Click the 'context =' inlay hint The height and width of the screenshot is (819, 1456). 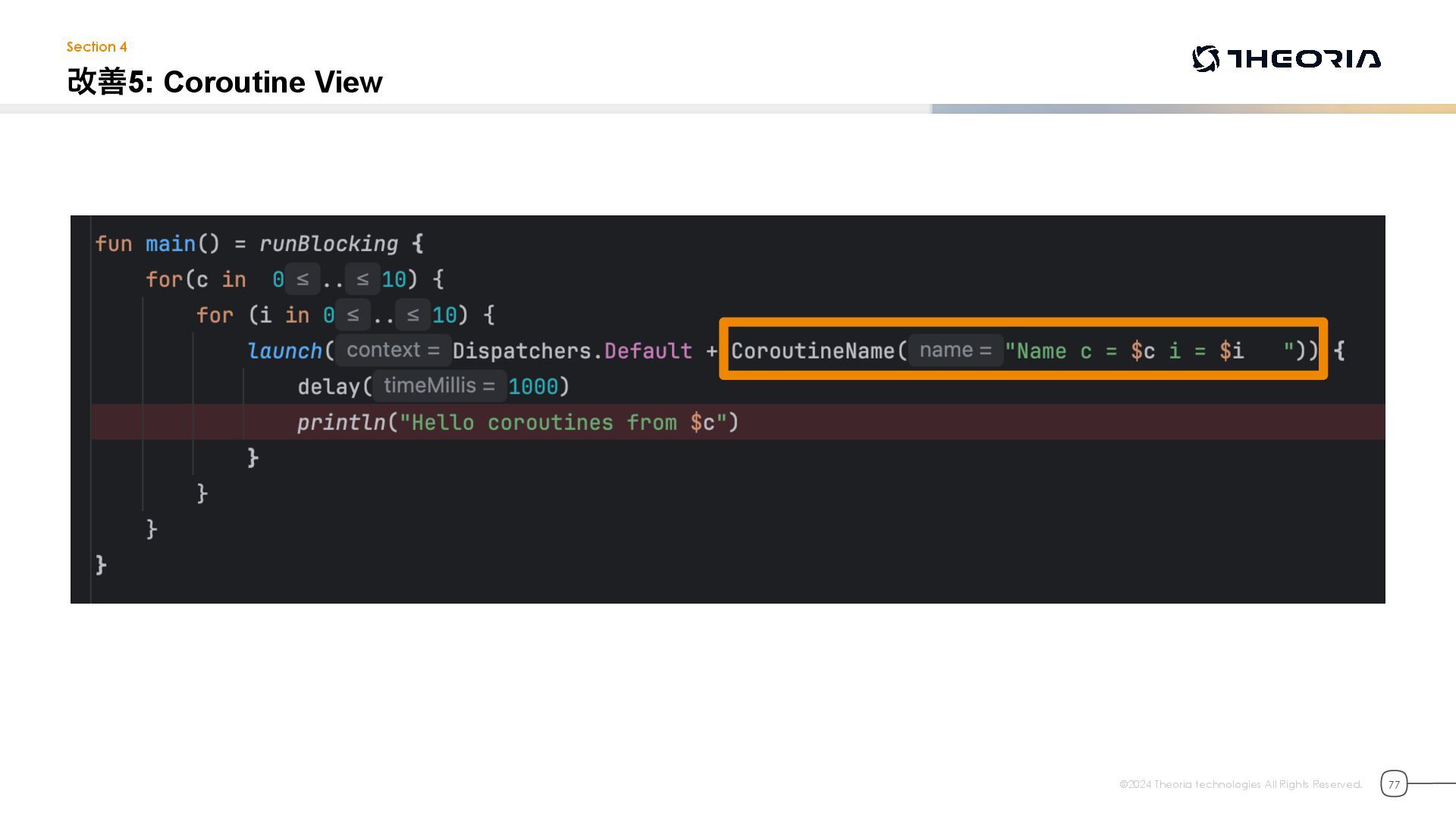tap(393, 350)
